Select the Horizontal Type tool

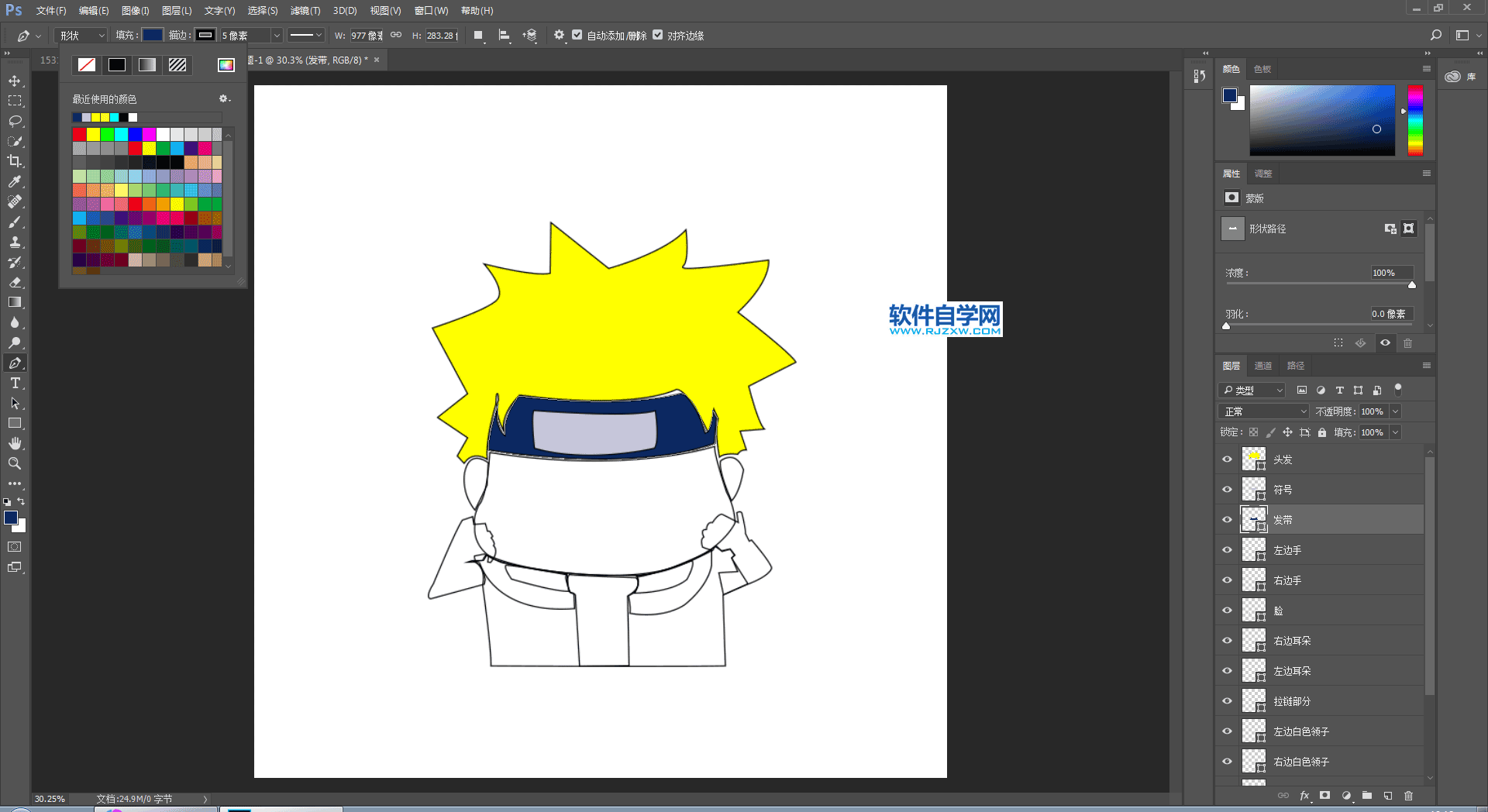[15, 384]
